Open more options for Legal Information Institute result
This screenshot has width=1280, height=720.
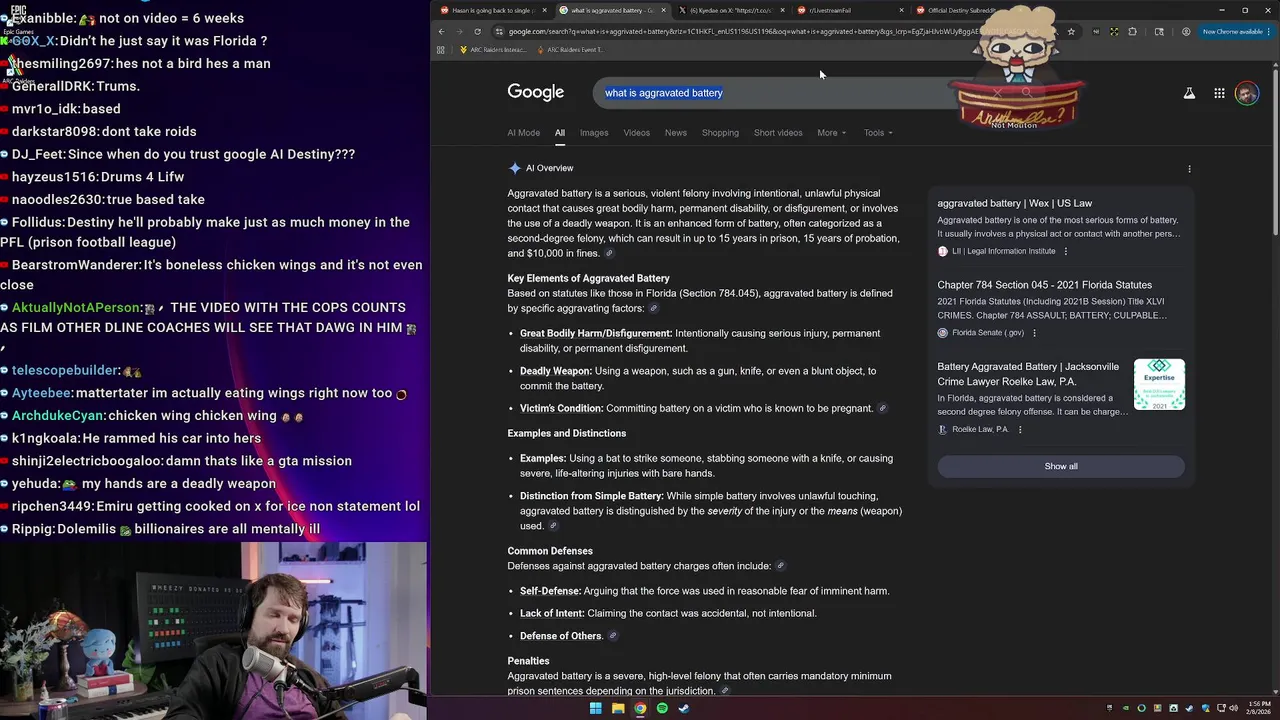[x=1065, y=251]
